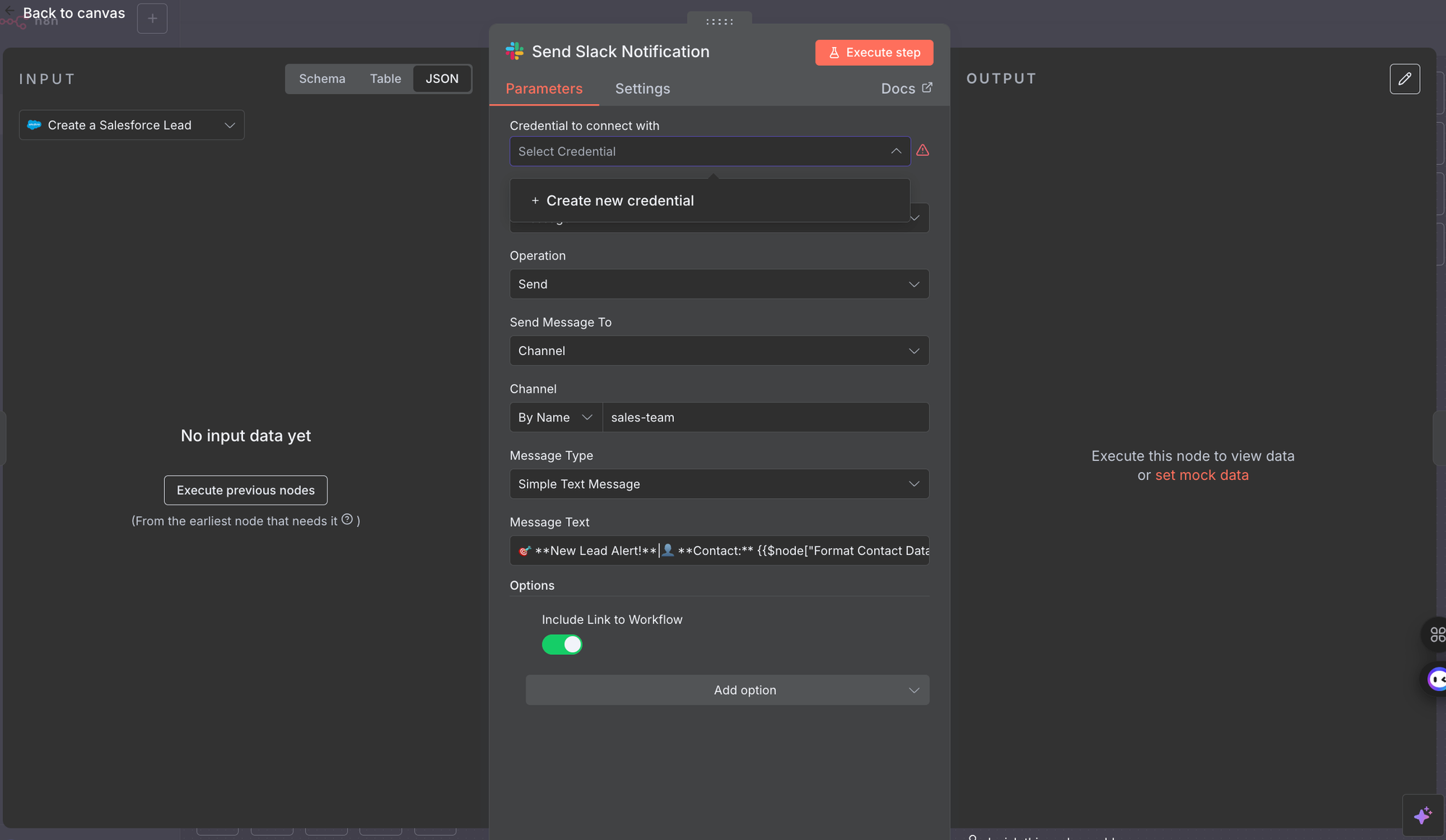Image resolution: width=1446 pixels, height=840 pixels.
Task: Click the Slack logo icon in header
Action: point(515,51)
